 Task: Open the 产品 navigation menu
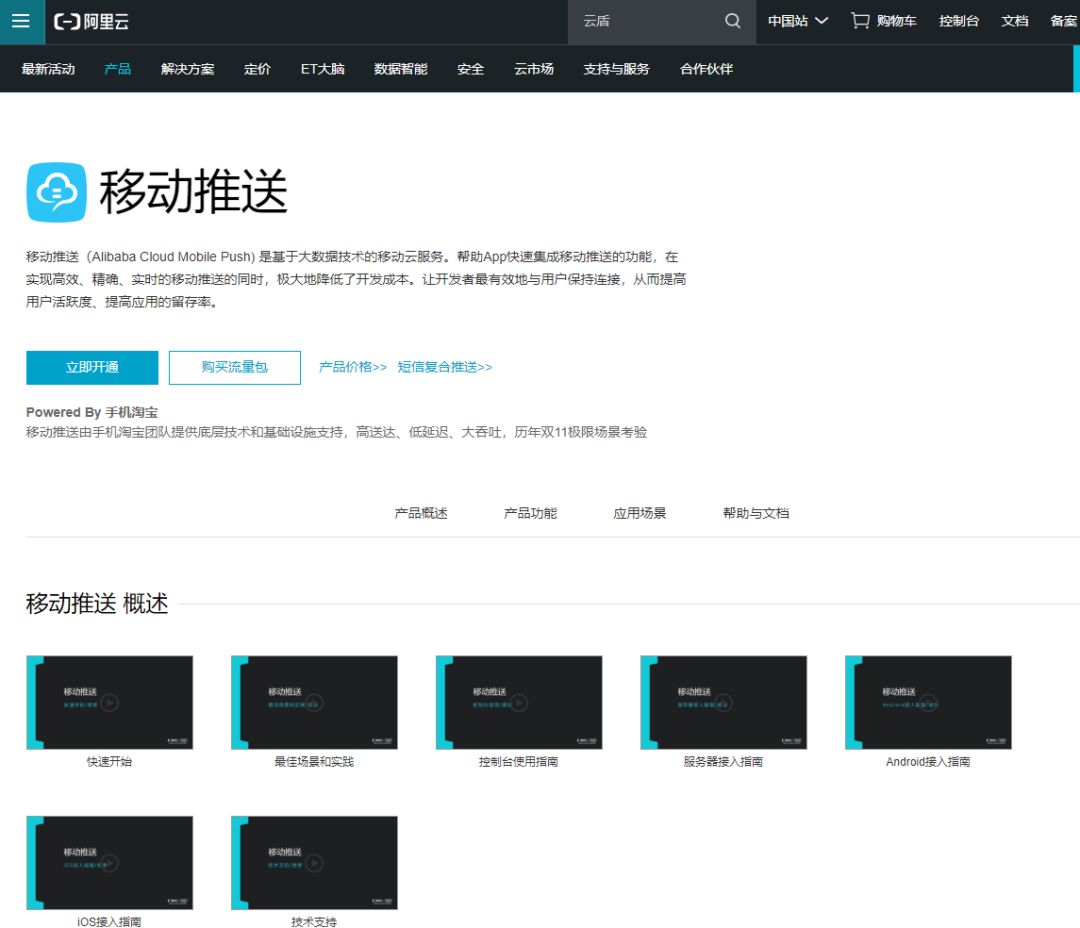(117, 69)
